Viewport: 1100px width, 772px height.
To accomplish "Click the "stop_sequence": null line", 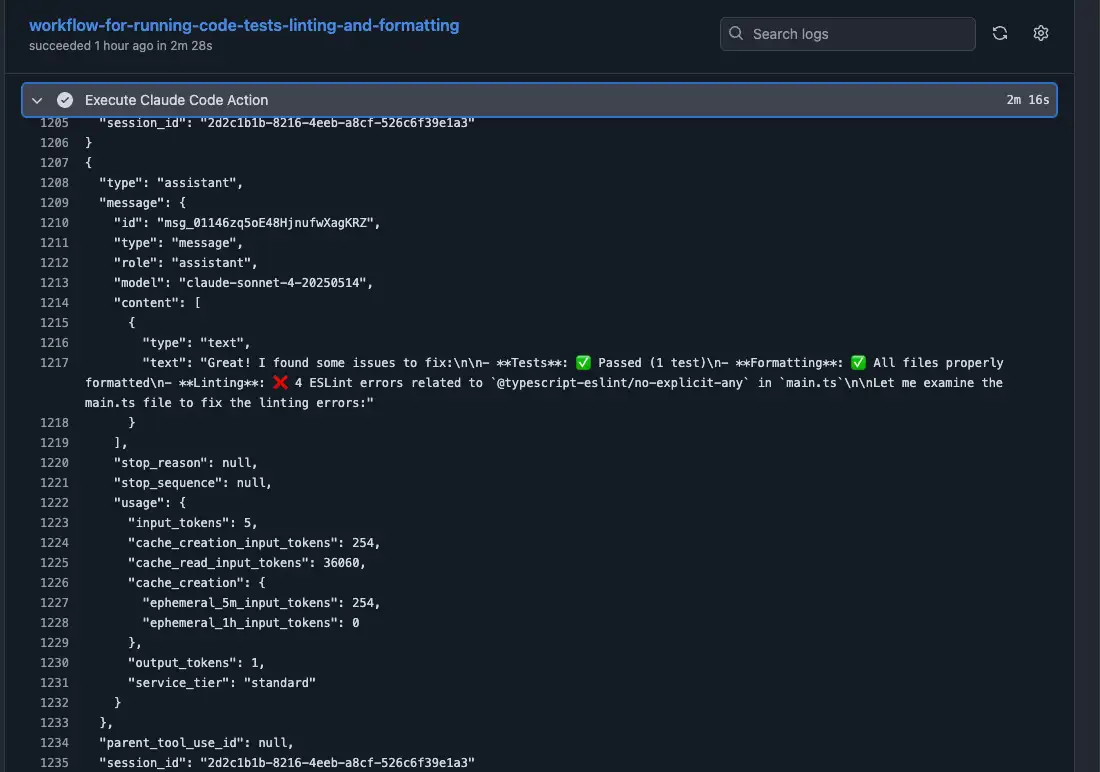I will (x=192, y=483).
